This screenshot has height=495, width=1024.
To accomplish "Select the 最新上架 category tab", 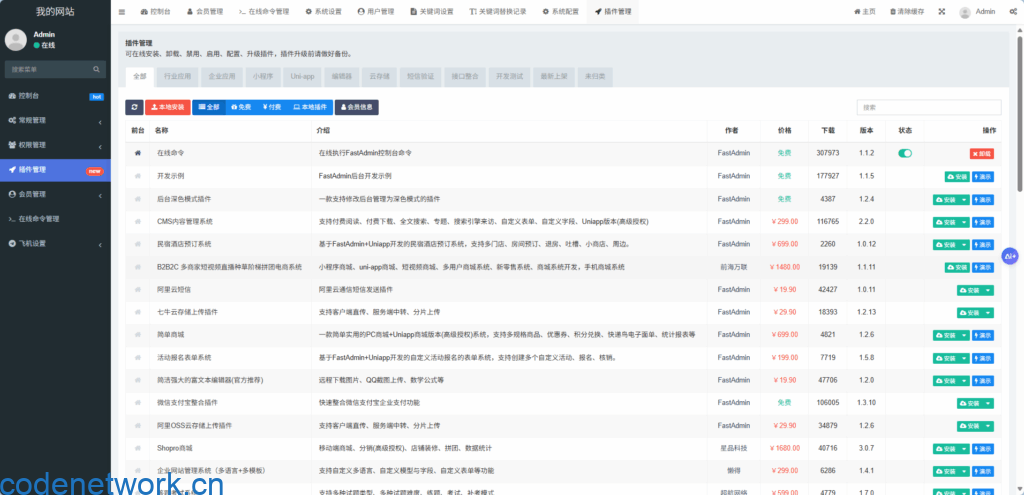I will coord(554,76).
